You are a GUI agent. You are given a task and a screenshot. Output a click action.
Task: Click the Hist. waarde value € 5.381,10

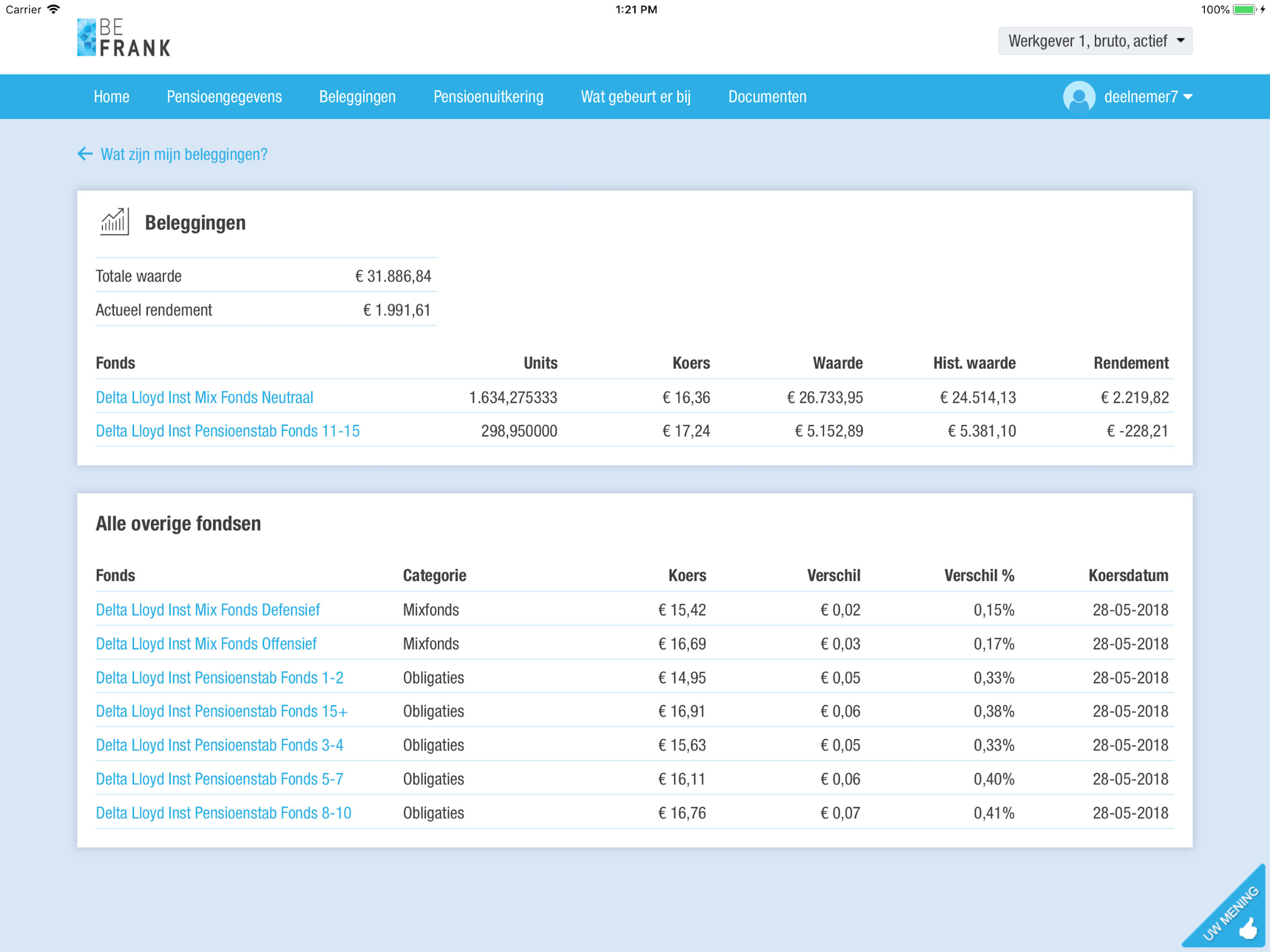point(982,431)
